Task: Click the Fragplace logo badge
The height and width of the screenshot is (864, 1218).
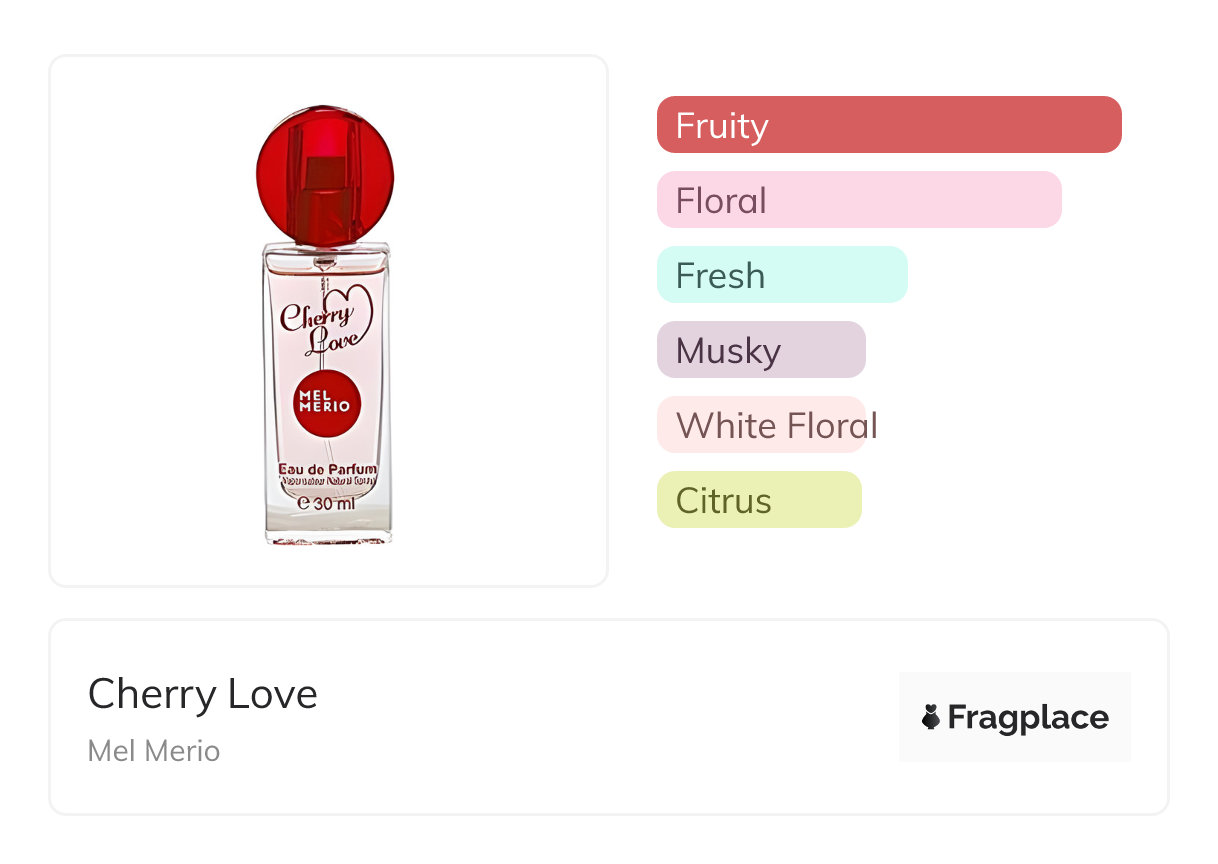Action: (1014, 717)
